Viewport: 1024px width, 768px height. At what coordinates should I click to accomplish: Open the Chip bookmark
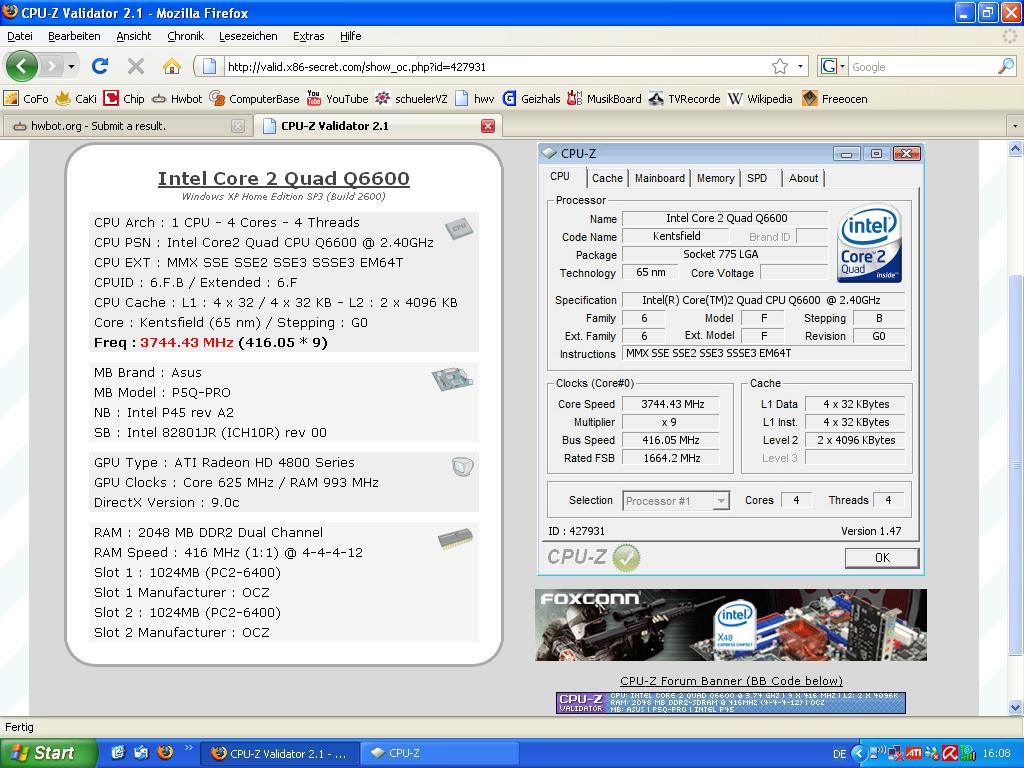click(125, 99)
